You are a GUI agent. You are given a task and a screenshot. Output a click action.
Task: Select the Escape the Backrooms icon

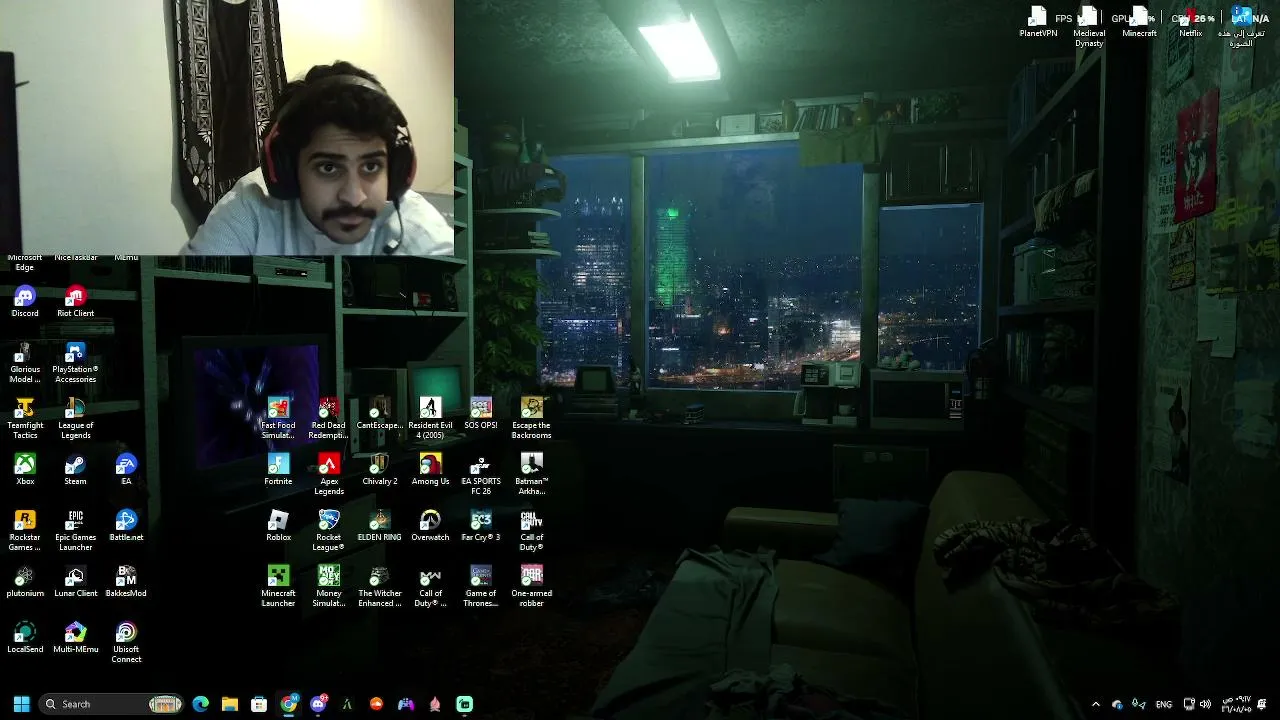pos(531,419)
